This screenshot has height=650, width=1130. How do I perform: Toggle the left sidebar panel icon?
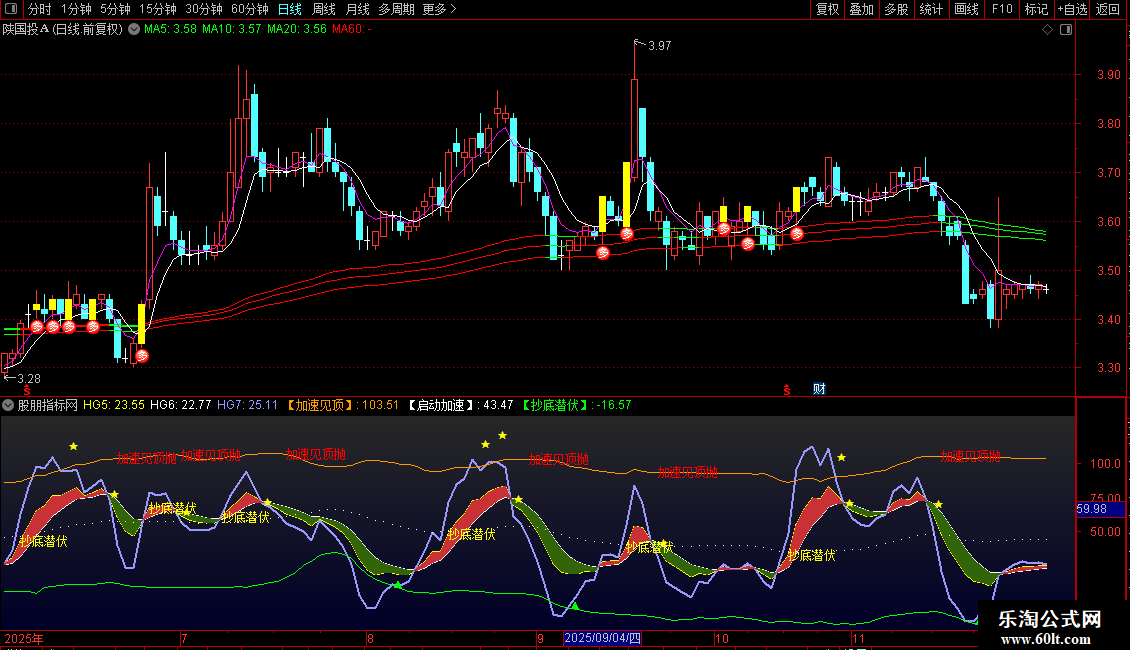11,9
